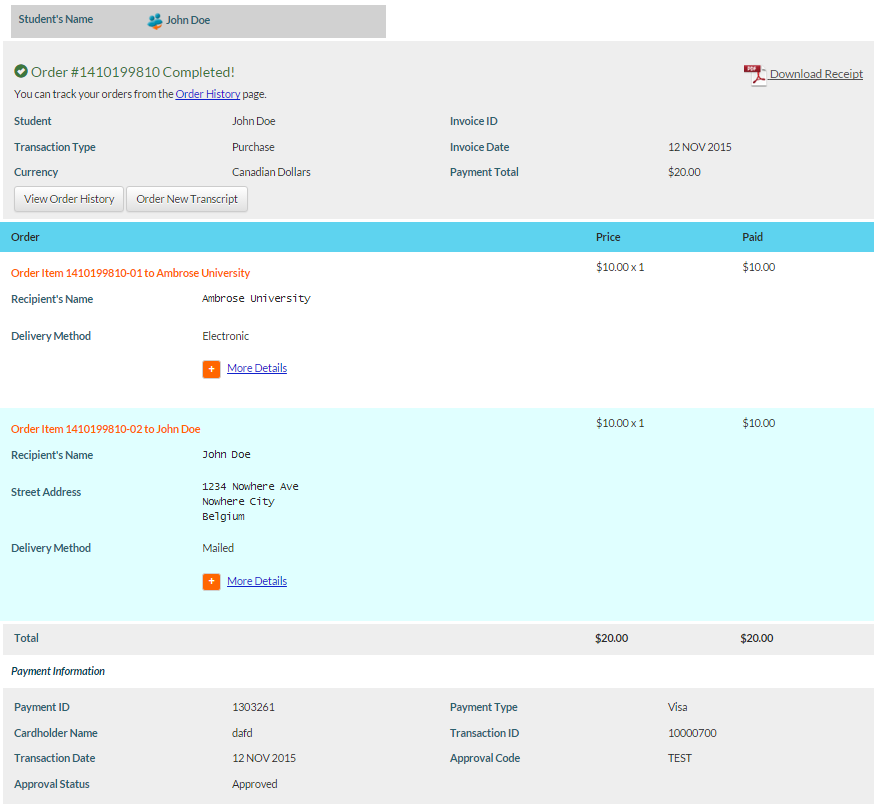Click the Payment ID value 1303261
Viewport: 874px width, 804px height.
click(x=253, y=707)
